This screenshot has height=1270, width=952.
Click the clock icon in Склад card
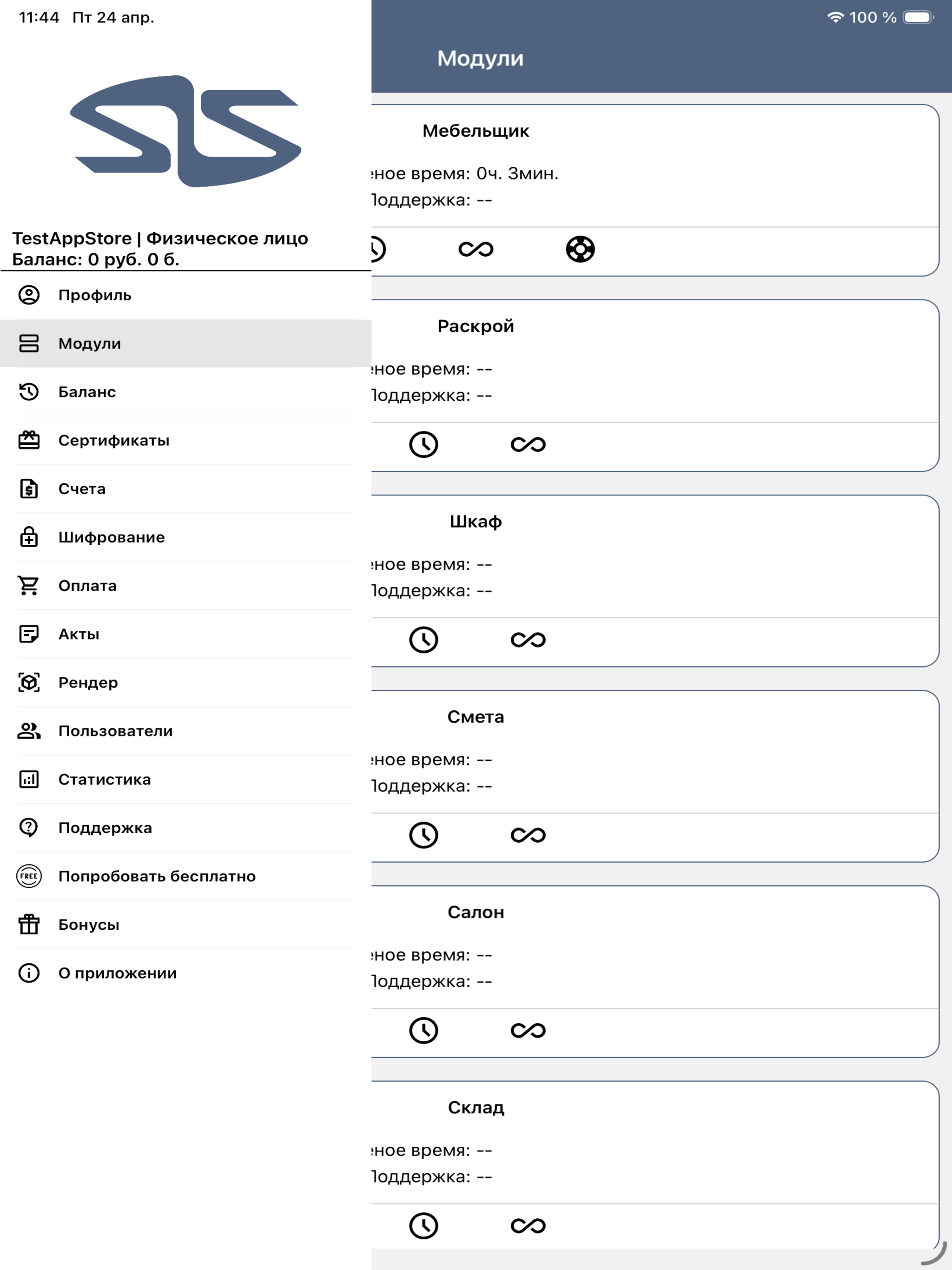423,1226
